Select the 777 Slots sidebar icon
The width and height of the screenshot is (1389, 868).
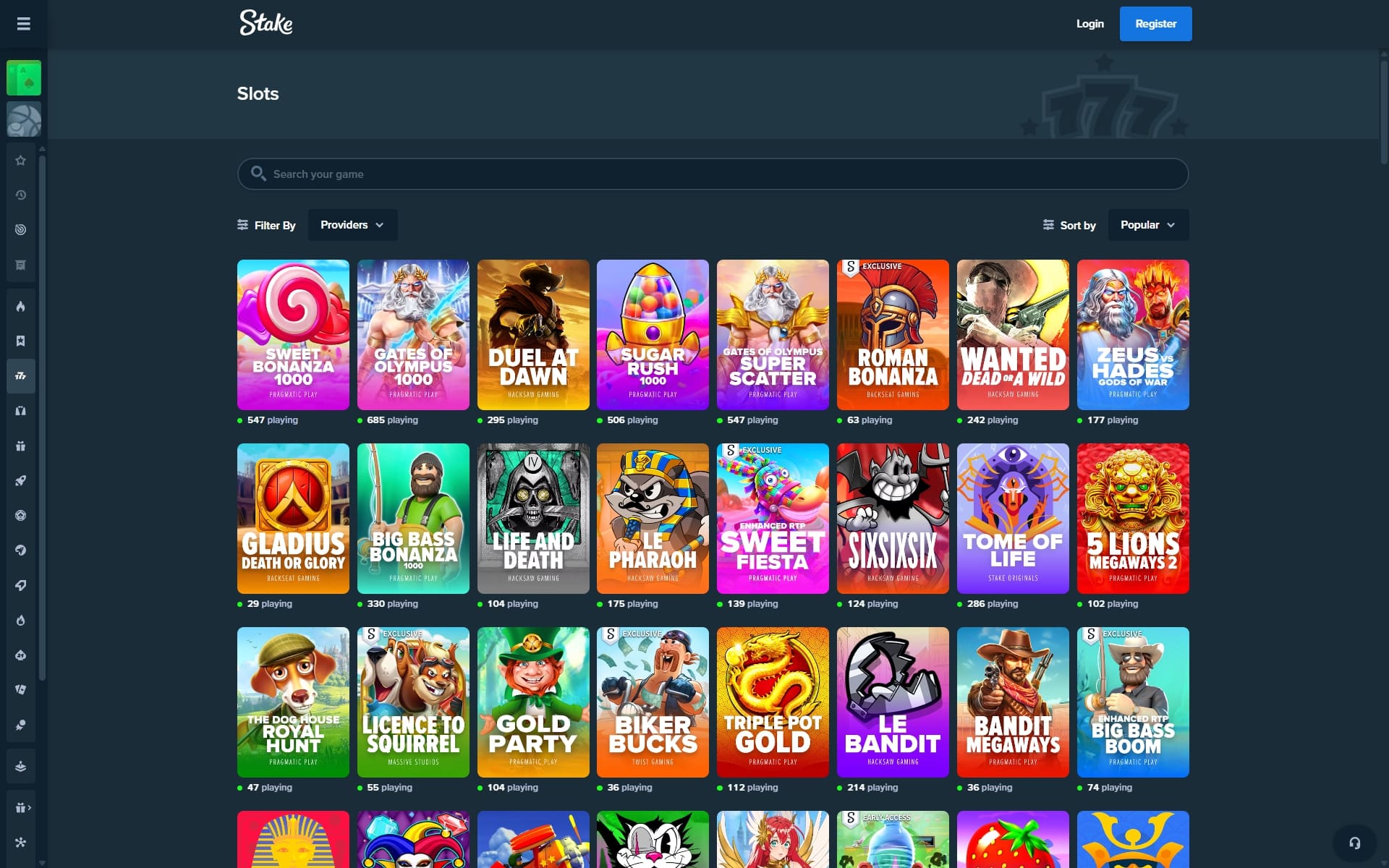tap(21, 376)
